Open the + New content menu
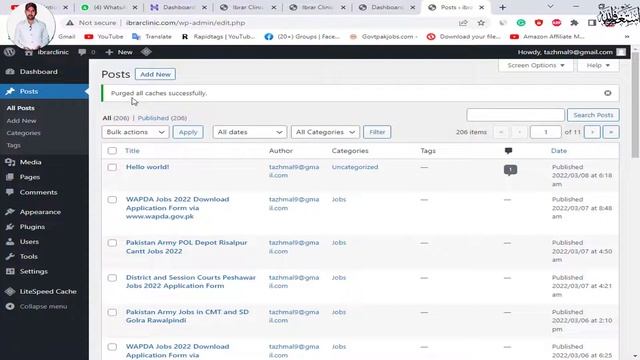Viewport: 640px width, 360px height. [119, 52]
